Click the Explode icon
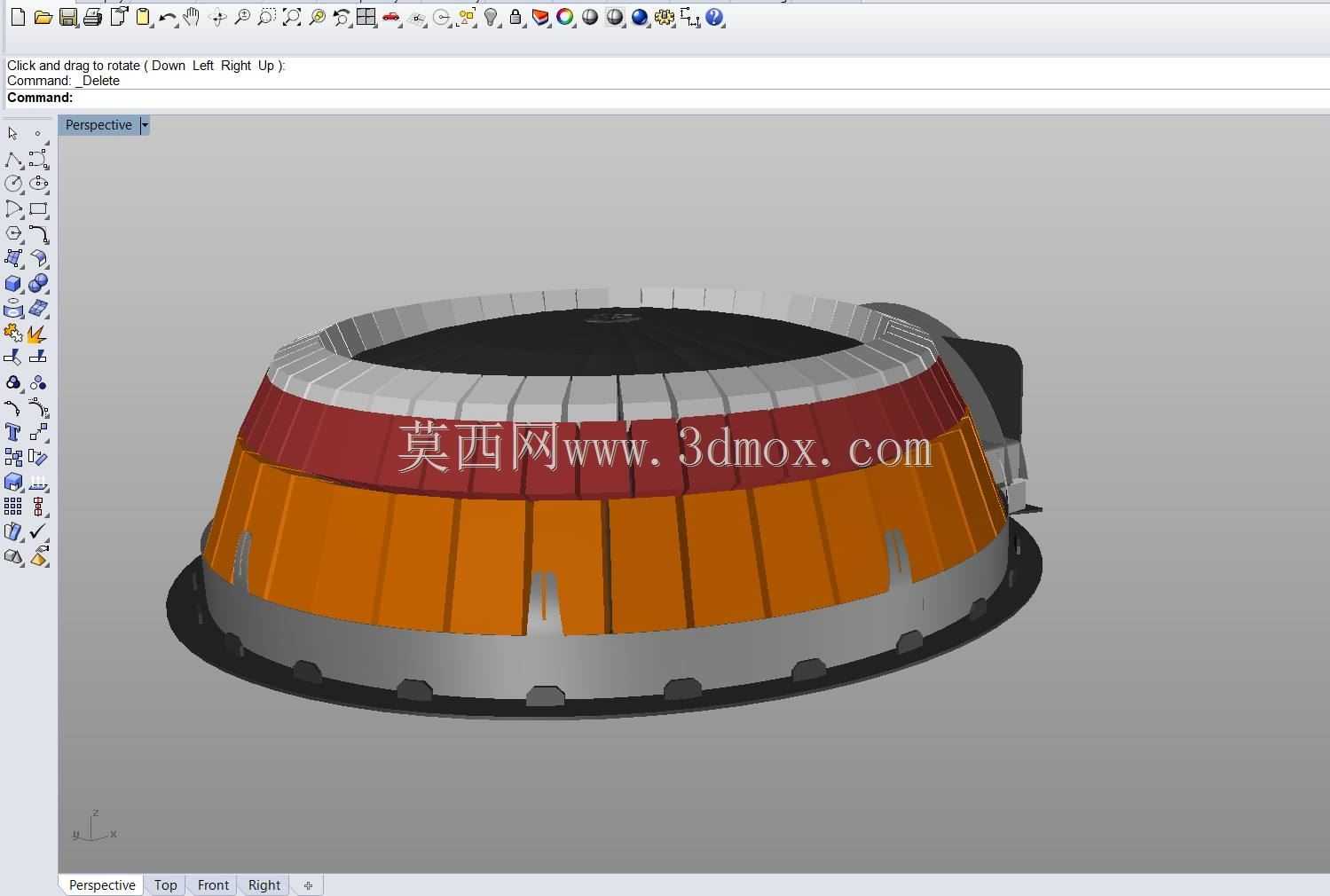The height and width of the screenshot is (896, 1330). (x=38, y=334)
